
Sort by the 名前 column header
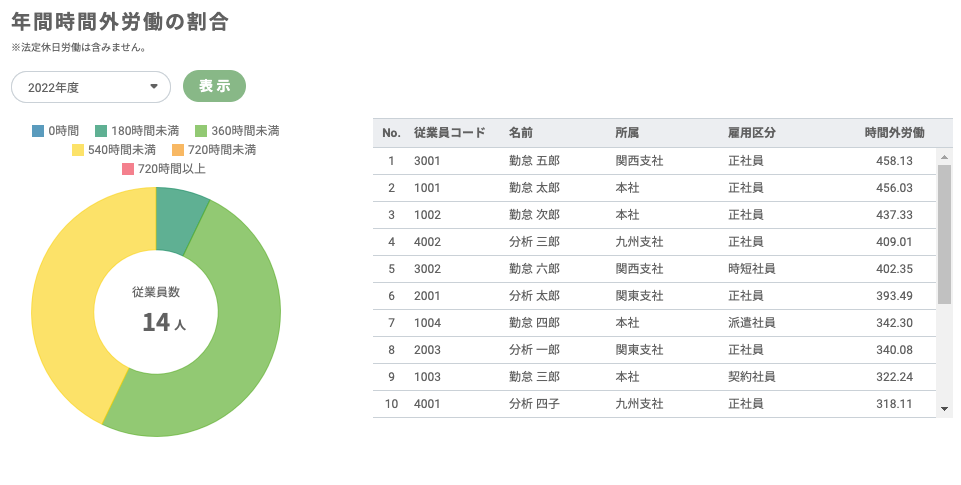520,133
